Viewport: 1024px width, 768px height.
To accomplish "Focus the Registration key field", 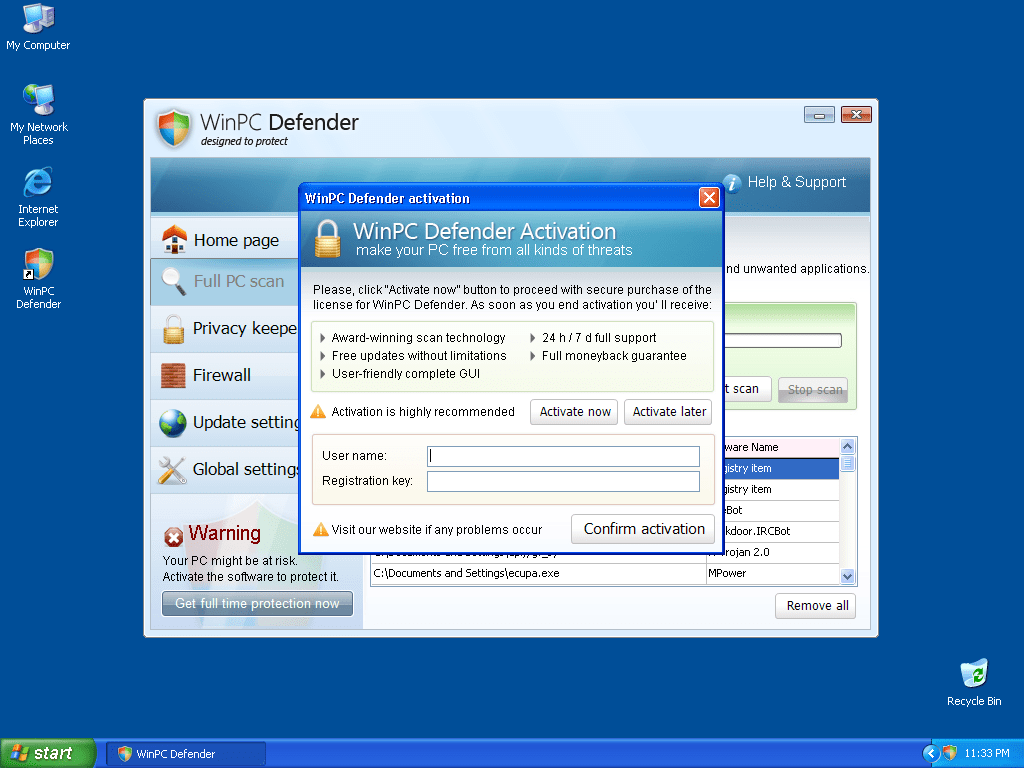I will coord(563,482).
